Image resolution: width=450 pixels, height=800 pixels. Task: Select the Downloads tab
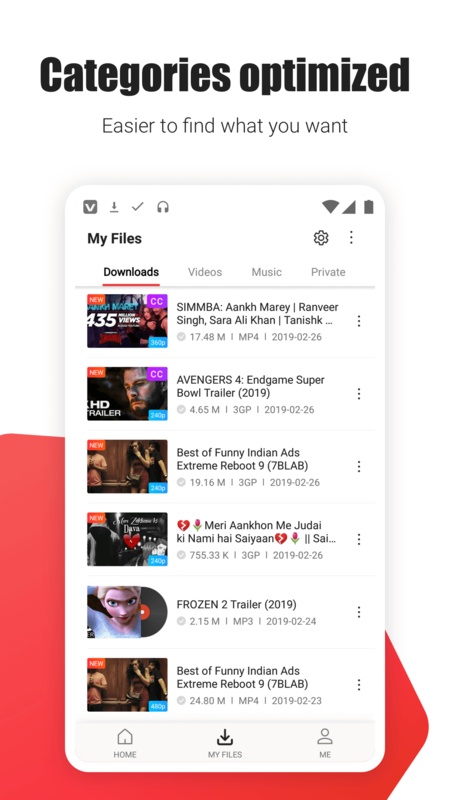click(131, 272)
